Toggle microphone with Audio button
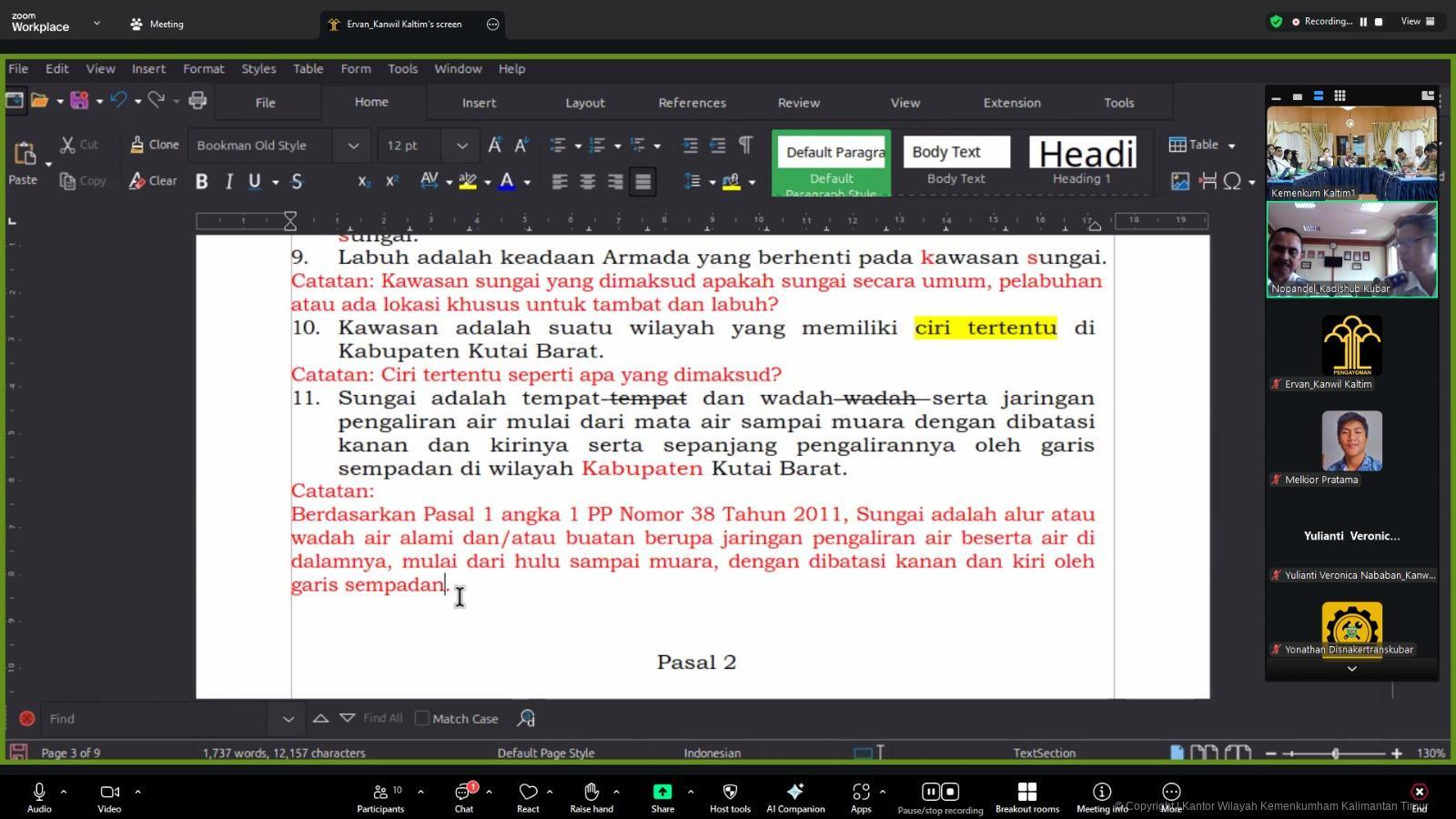 (x=39, y=796)
